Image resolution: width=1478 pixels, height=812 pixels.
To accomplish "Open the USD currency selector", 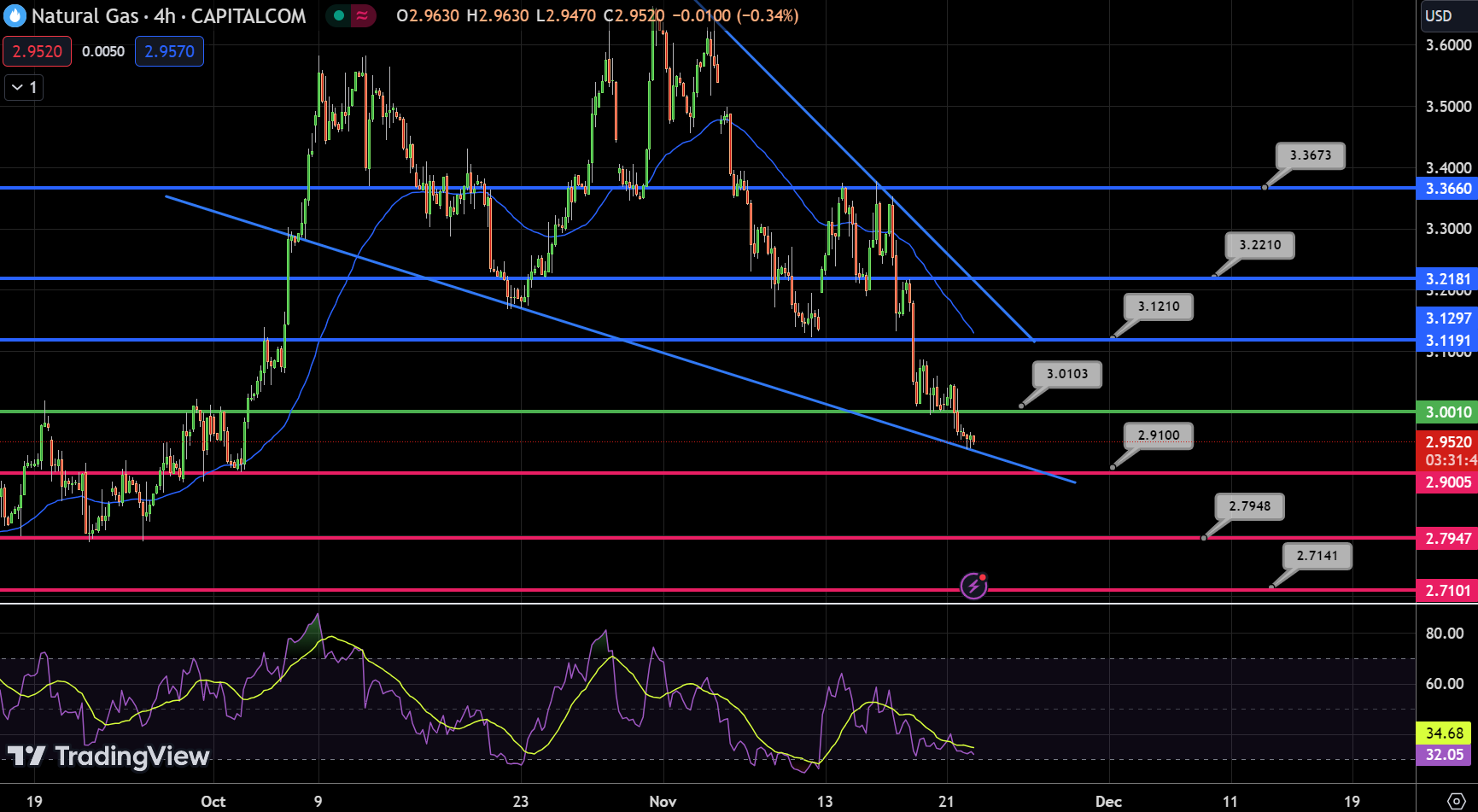I will tap(1448, 15).
